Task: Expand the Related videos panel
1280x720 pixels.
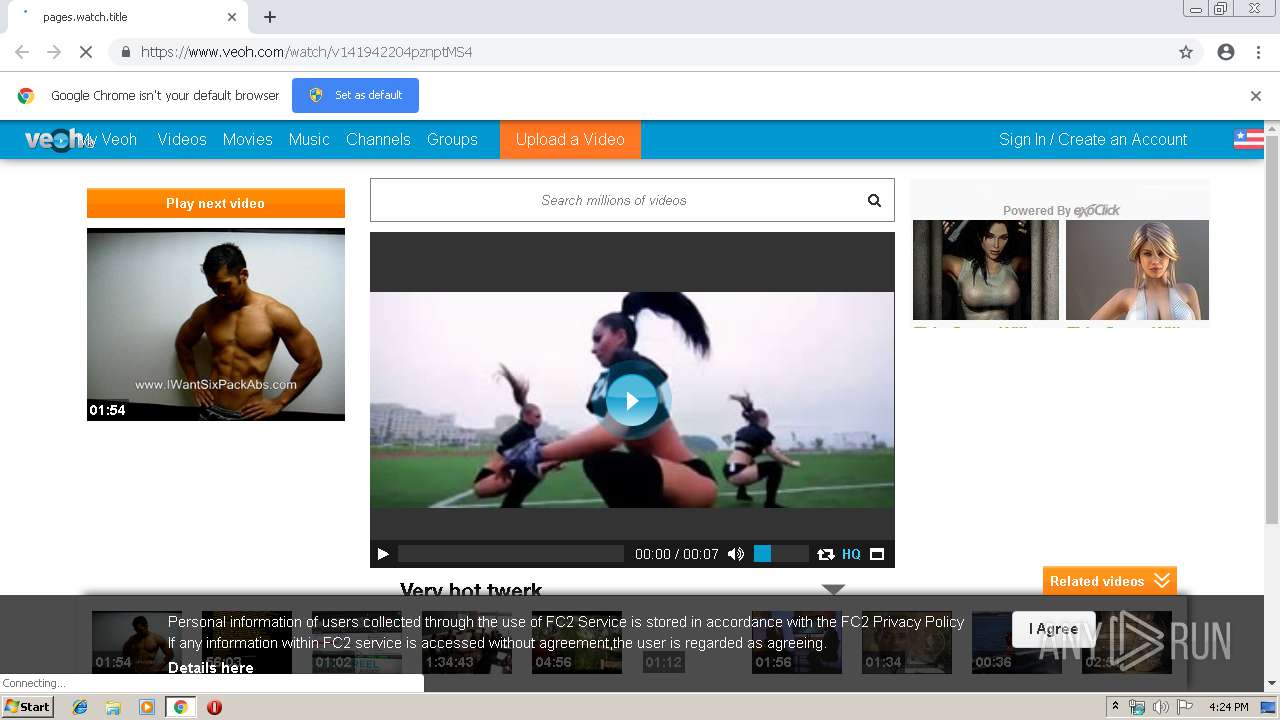Action: (x=1109, y=581)
